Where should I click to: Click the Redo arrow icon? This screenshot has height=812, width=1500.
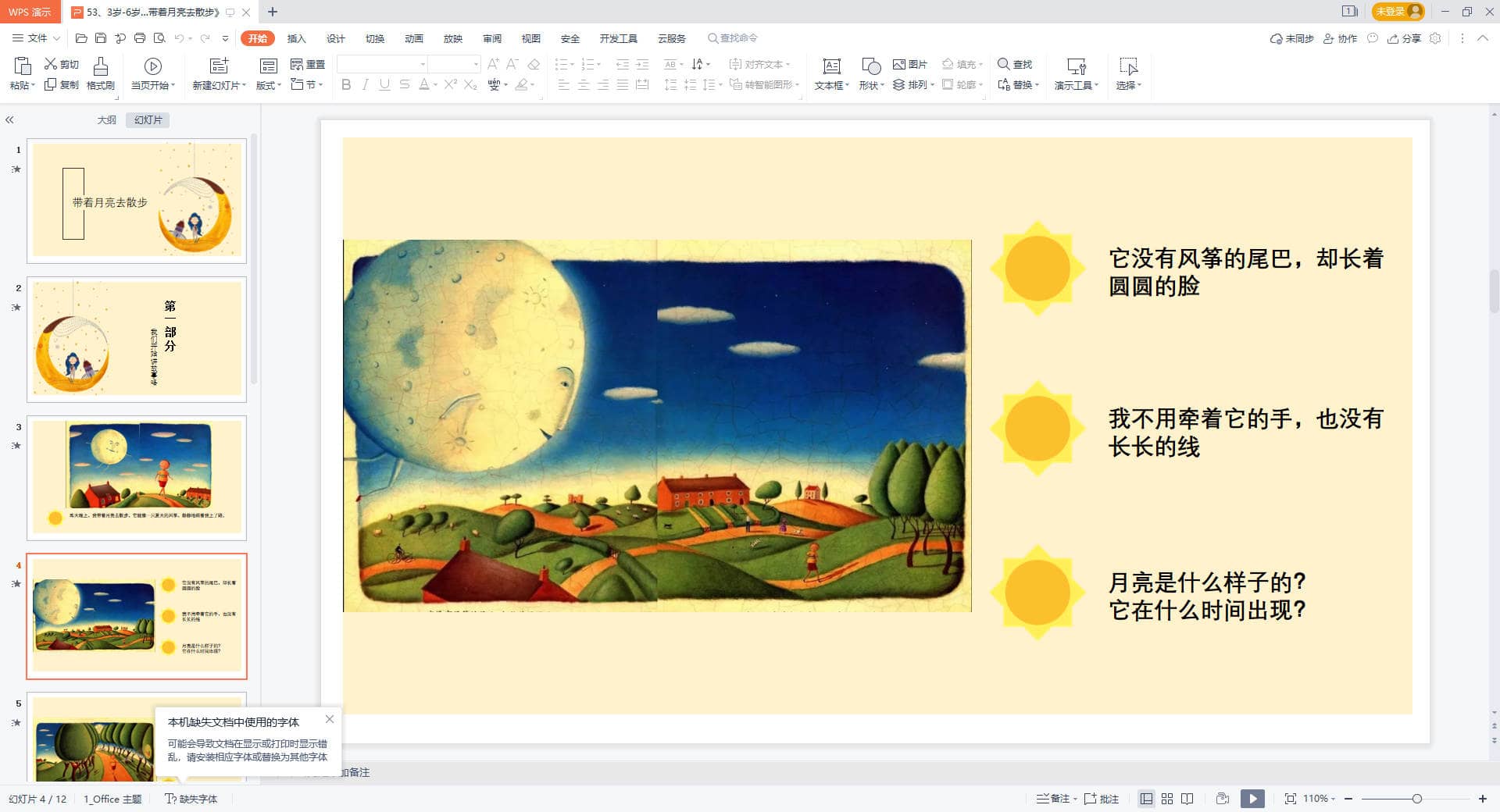(205, 38)
